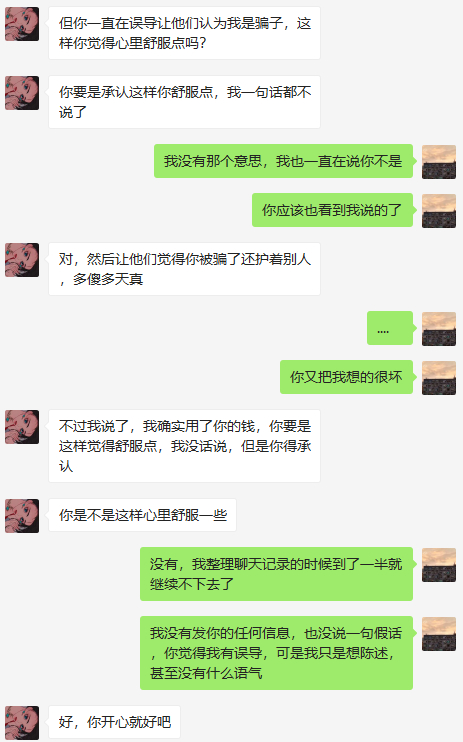
Task: Select the small green "...." message bubble
Action: 390,328
